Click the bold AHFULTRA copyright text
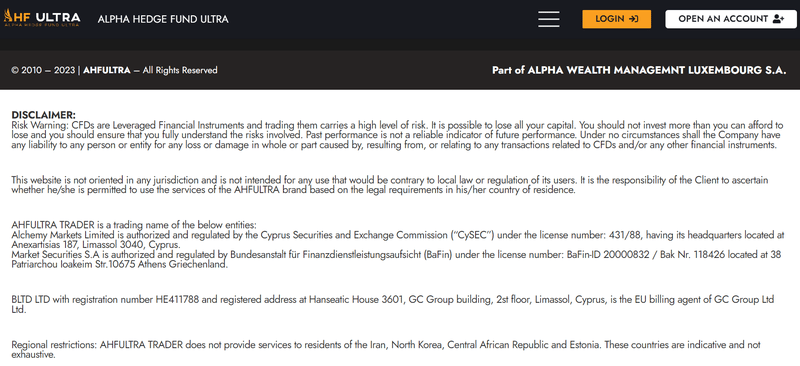 pyautogui.click(x=107, y=70)
